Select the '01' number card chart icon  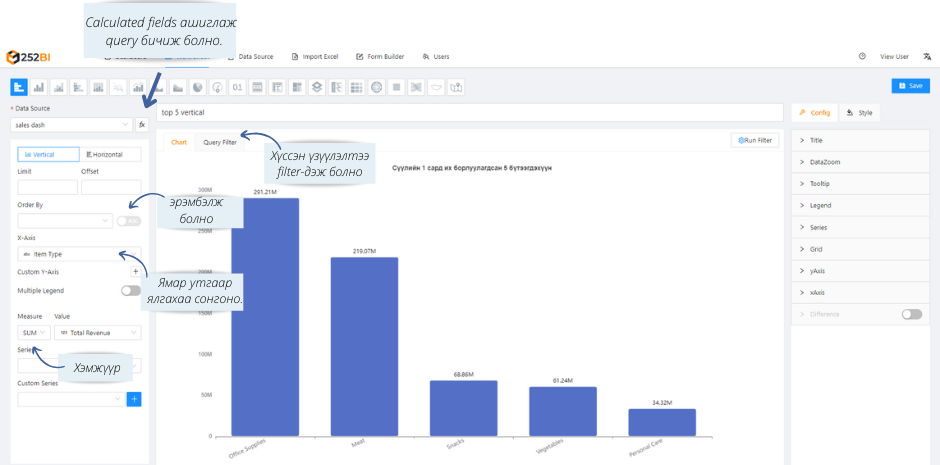pyautogui.click(x=238, y=87)
